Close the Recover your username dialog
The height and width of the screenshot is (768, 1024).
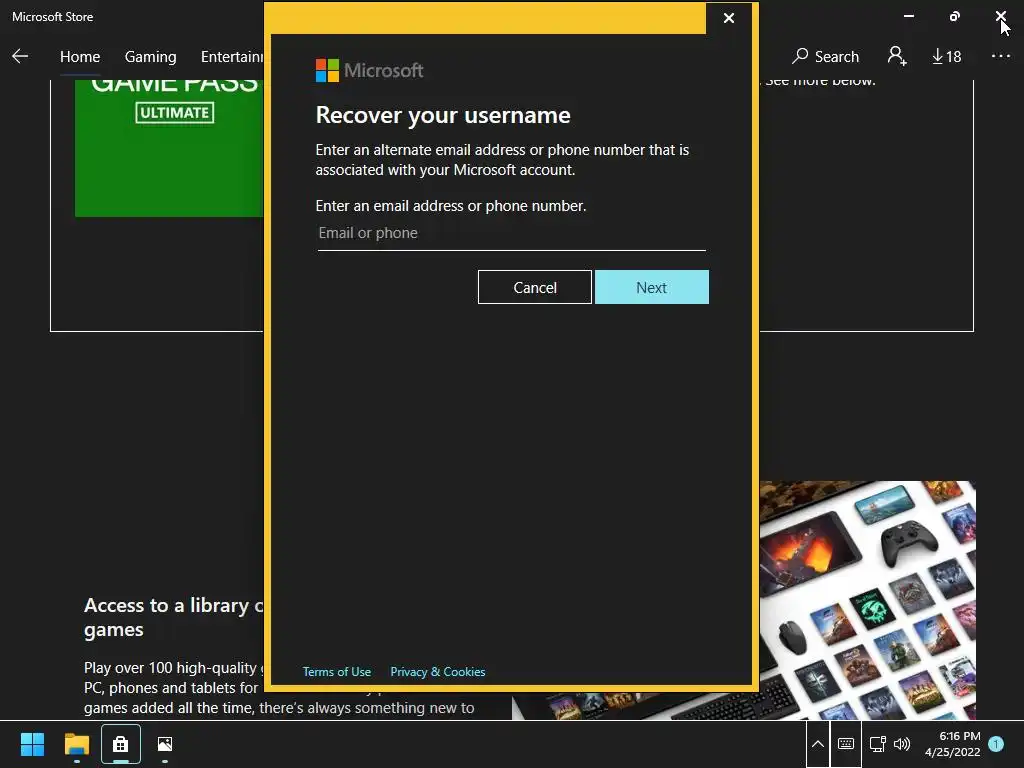coord(729,18)
